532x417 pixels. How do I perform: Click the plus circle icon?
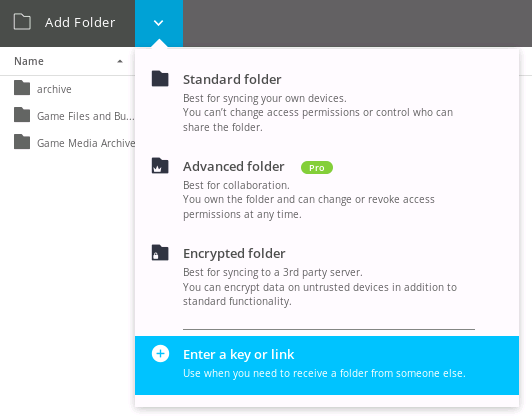pyautogui.click(x=160, y=354)
